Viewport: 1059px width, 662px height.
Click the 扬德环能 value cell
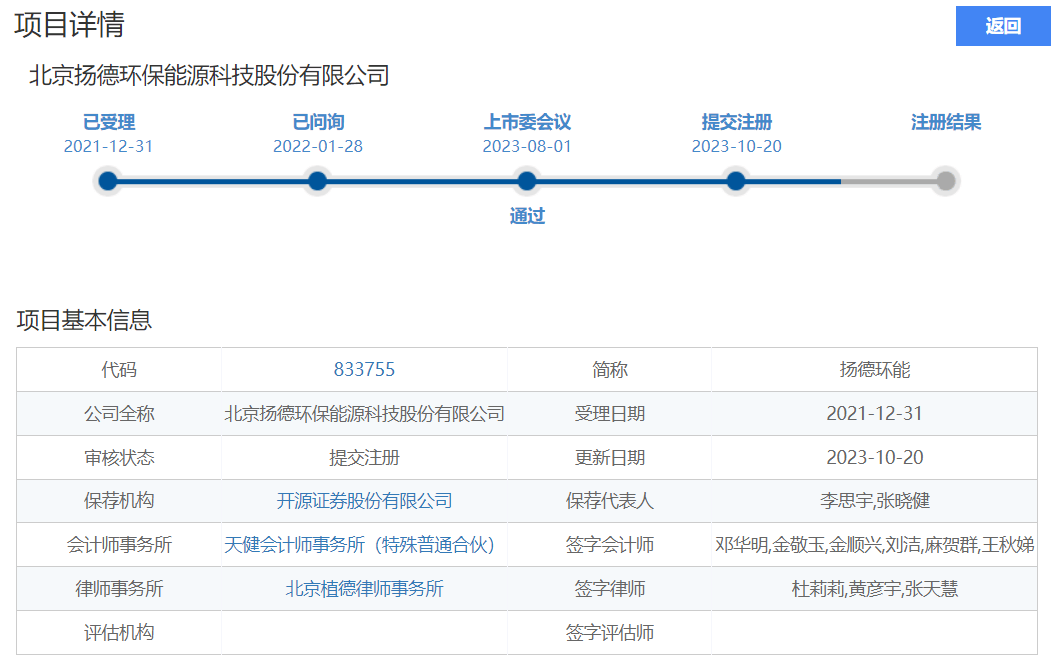tap(875, 370)
